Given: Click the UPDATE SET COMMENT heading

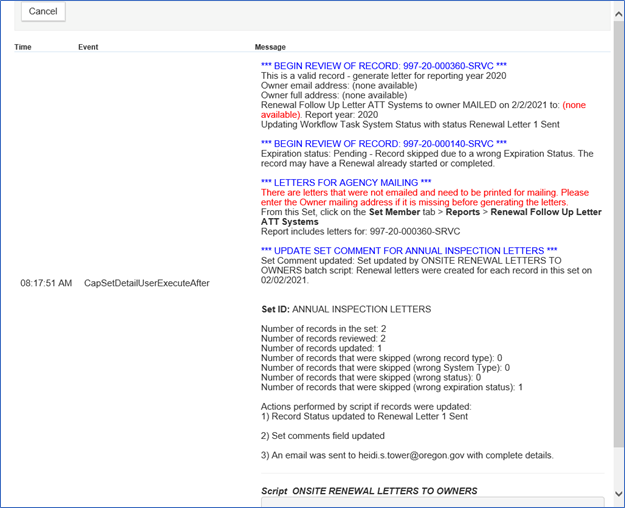Looking at the screenshot, I should [x=409, y=248].
